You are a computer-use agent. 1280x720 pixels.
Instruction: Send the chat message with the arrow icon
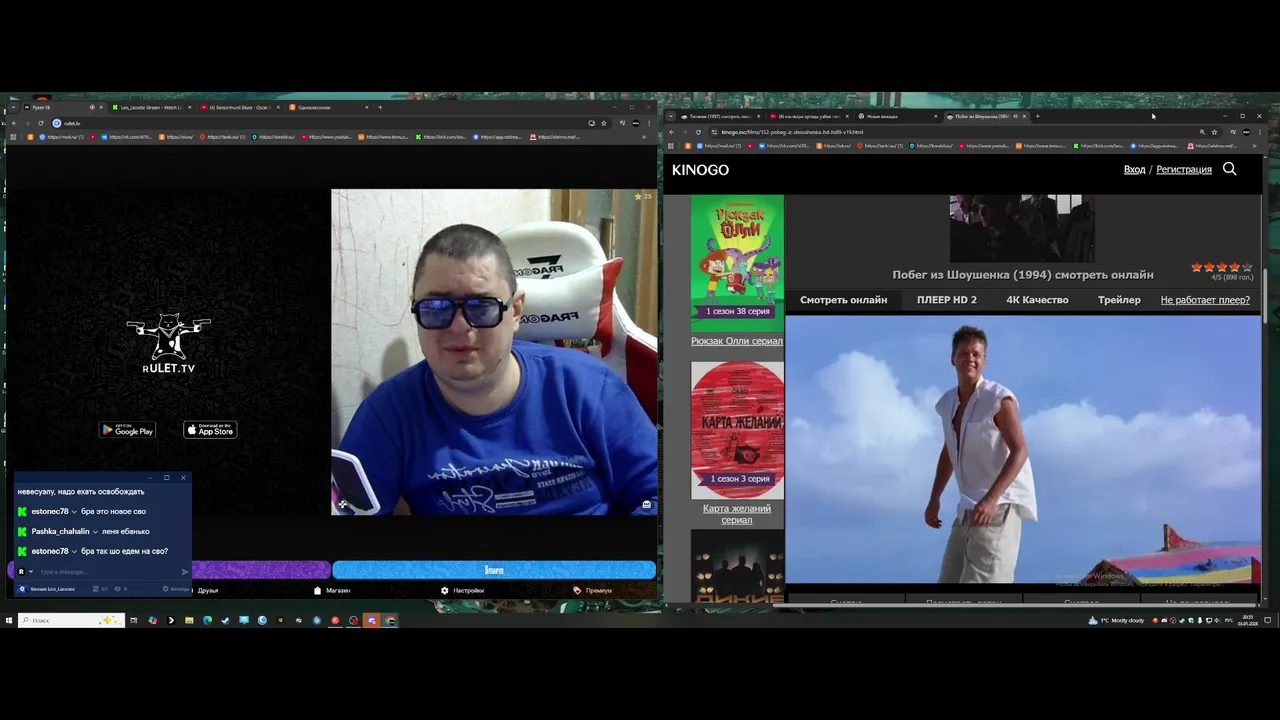pos(185,572)
